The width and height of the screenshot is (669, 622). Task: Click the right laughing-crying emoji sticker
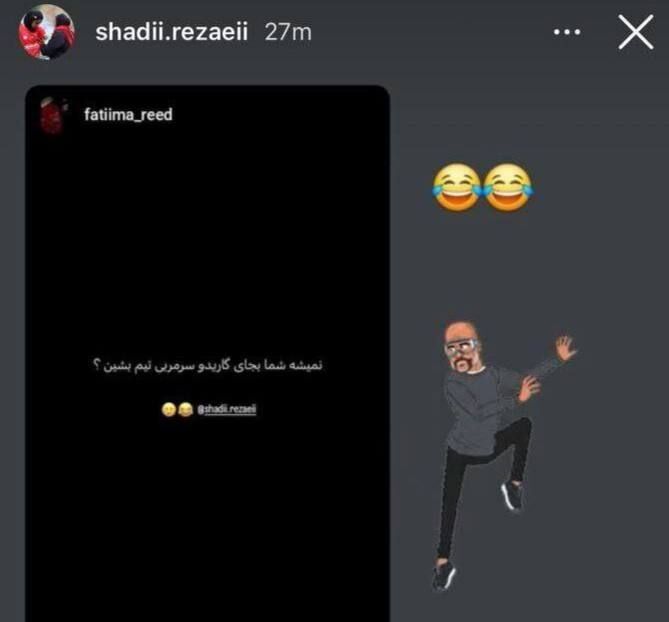(x=508, y=187)
